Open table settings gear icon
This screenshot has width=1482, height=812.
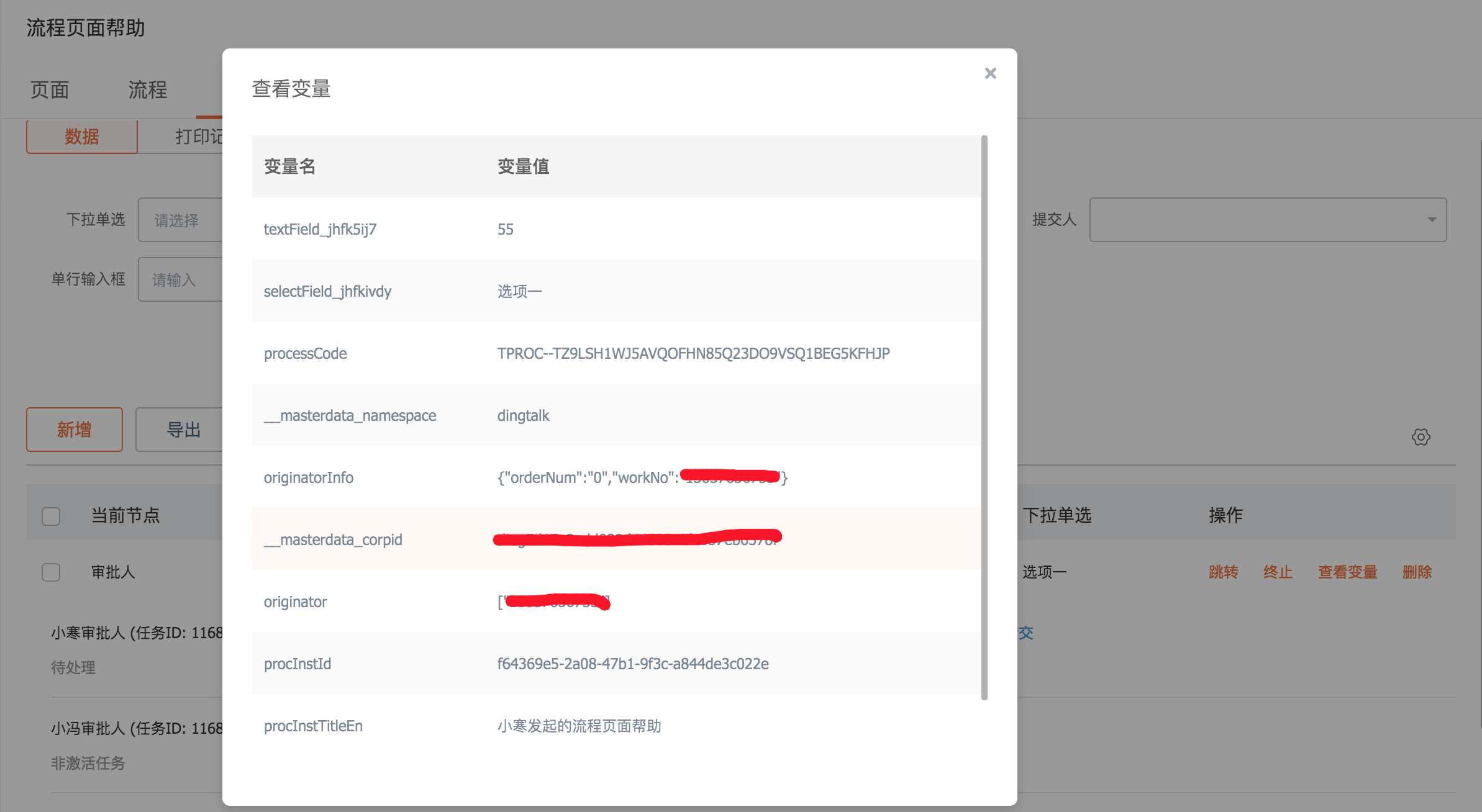coord(1421,437)
